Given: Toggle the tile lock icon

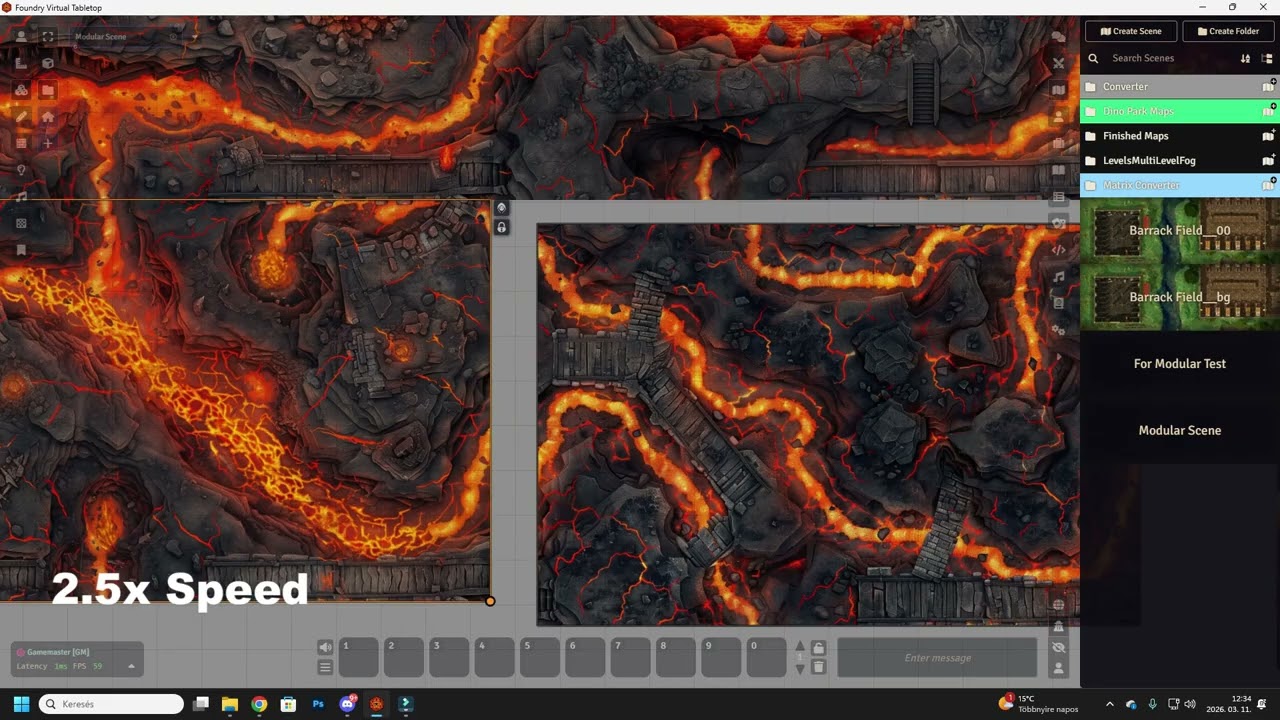Looking at the screenshot, I should pos(502,228).
